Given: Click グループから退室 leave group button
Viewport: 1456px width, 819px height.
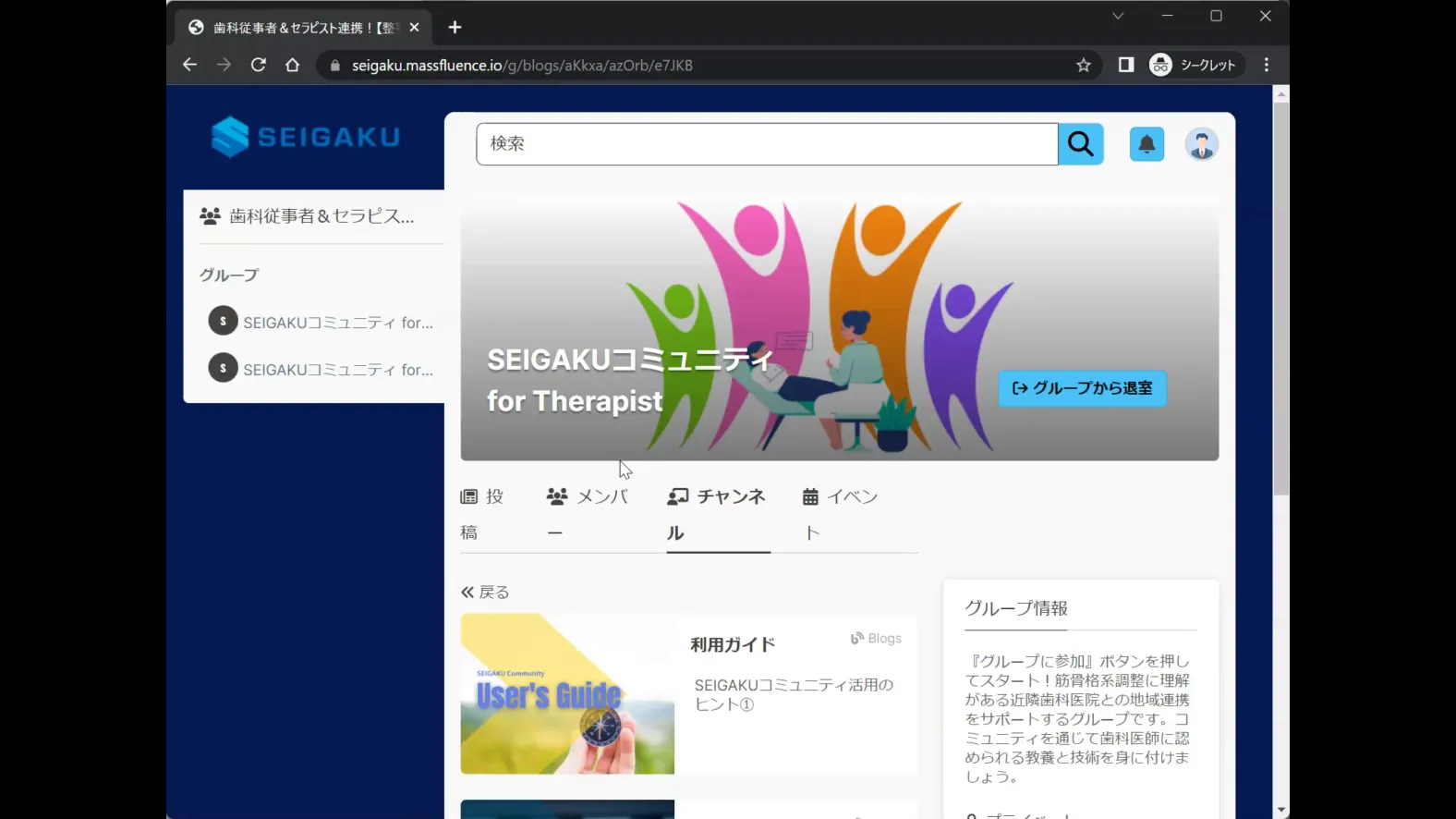Looking at the screenshot, I should pyautogui.click(x=1082, y=388).
